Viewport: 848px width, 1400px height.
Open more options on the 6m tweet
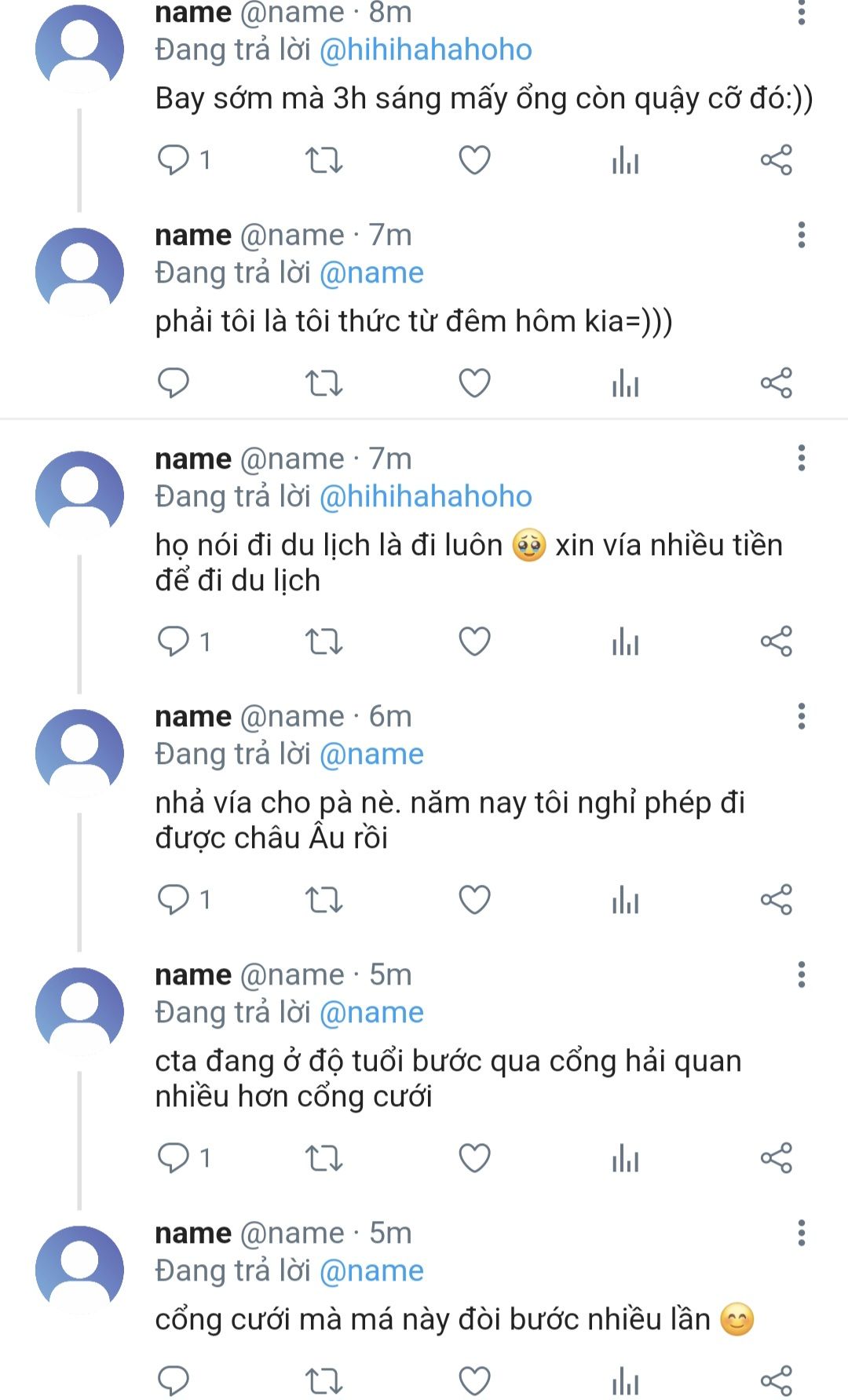tap(801, 716)
